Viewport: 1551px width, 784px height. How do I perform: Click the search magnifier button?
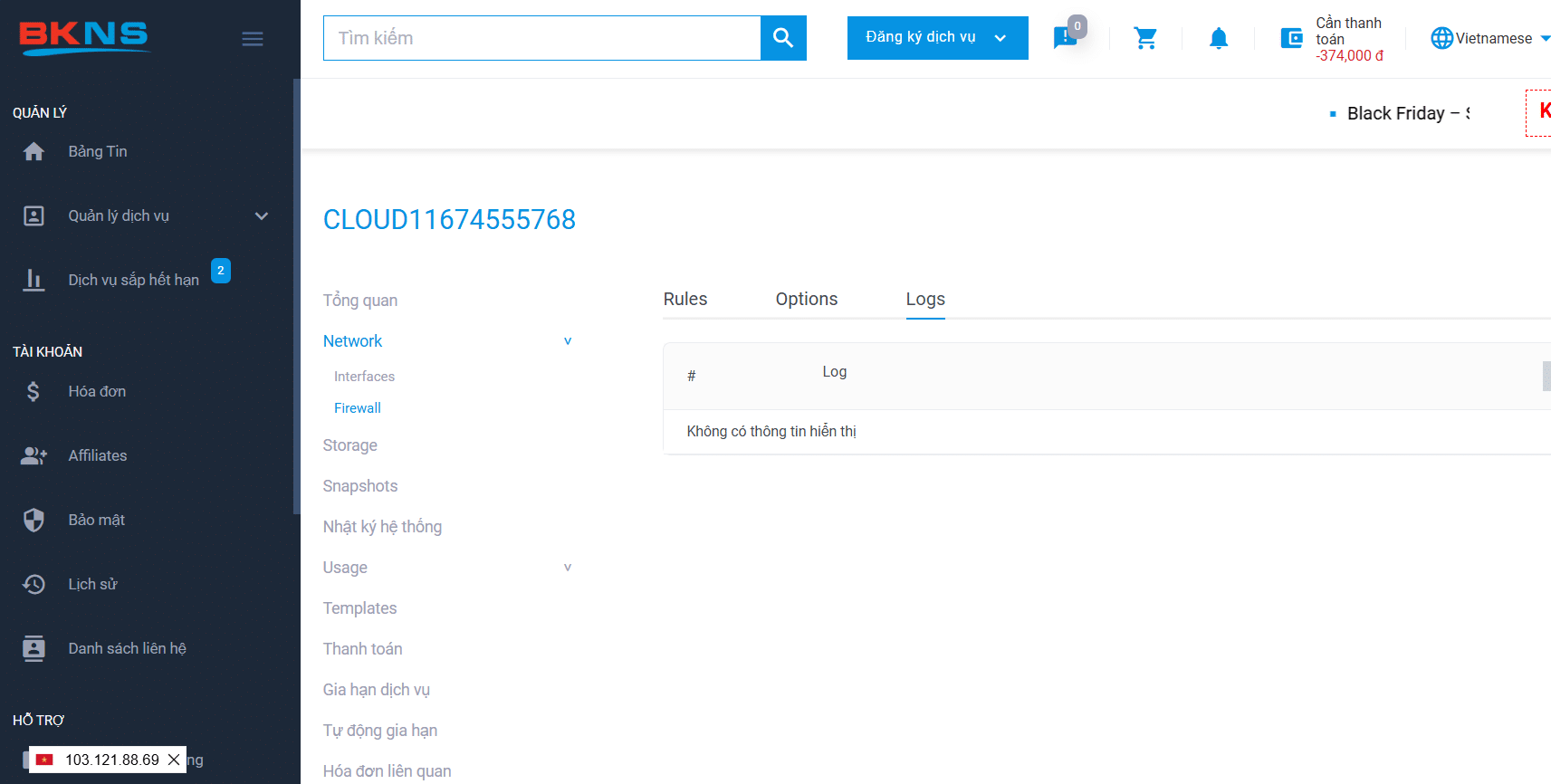point(783,38)
